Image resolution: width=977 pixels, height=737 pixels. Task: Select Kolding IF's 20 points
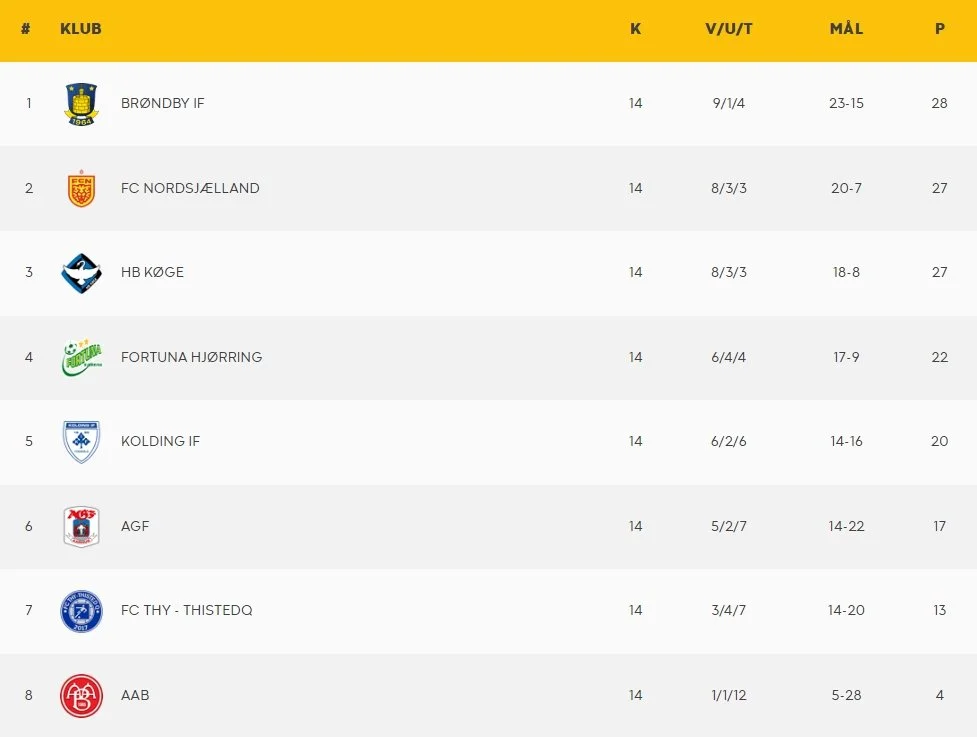(x=940, y=441)
